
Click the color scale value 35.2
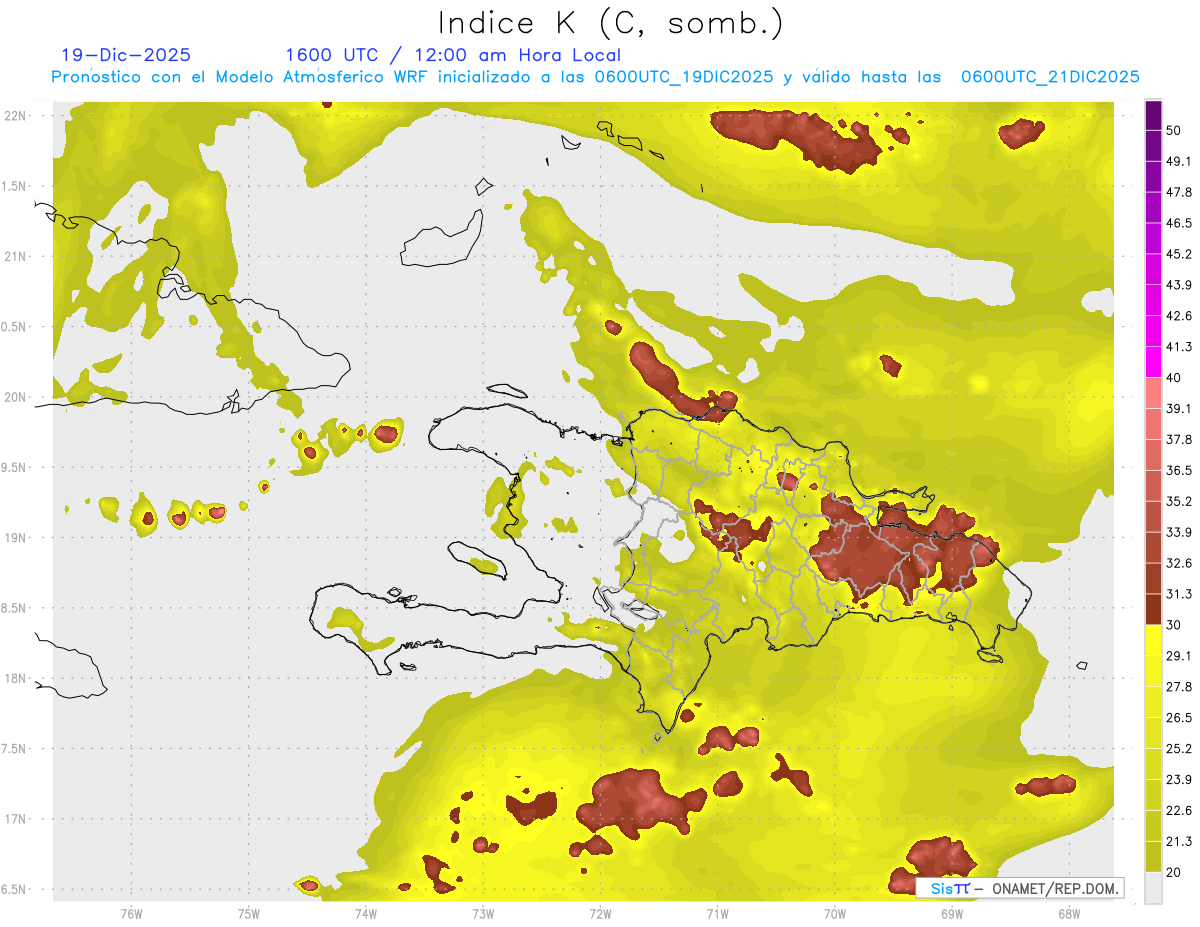(1179, 501)
